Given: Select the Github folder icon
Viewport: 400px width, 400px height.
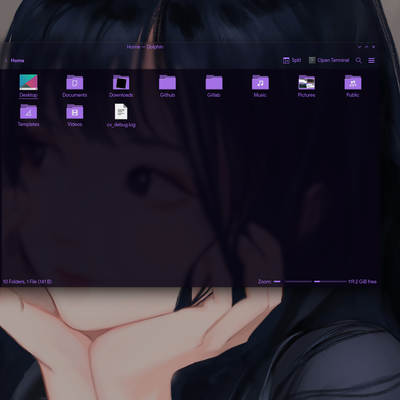Looking at the screenshot, I should [167, 82].
